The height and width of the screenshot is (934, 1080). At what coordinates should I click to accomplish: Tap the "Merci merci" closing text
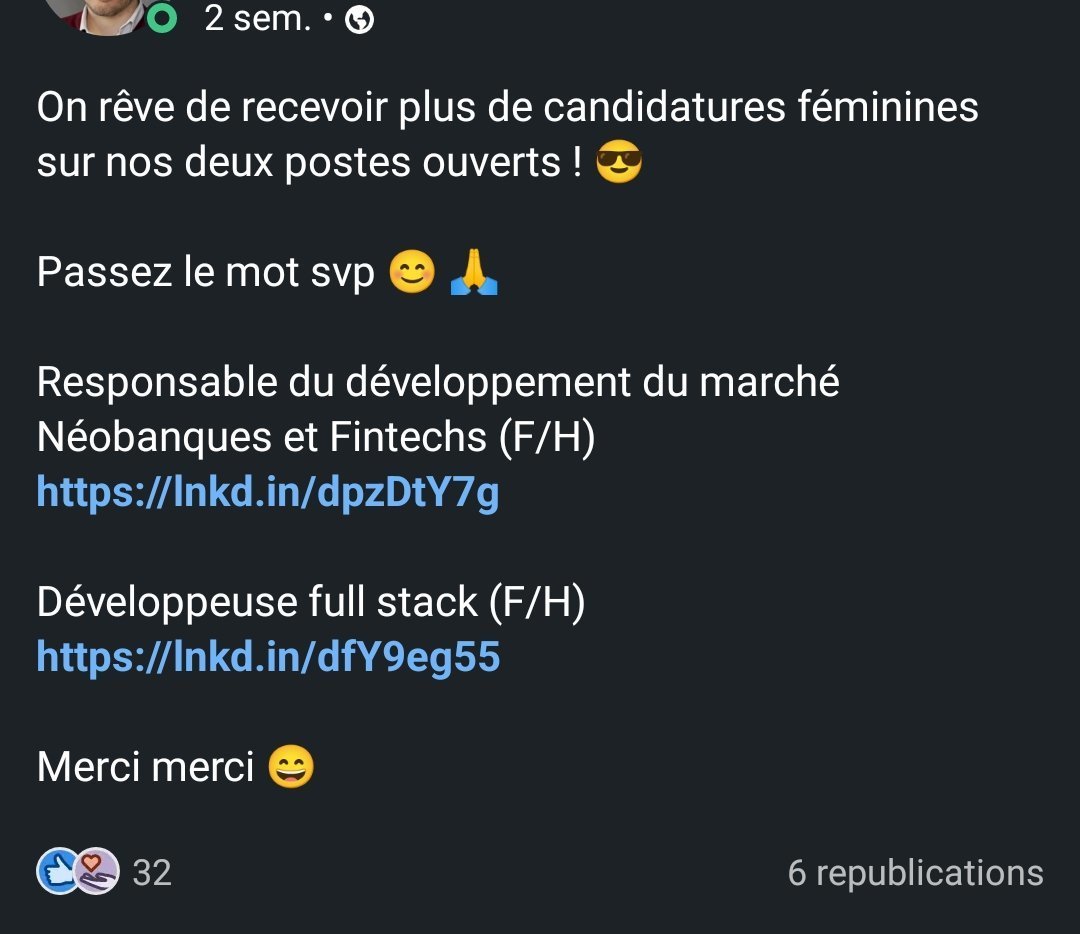pos(145,767)
